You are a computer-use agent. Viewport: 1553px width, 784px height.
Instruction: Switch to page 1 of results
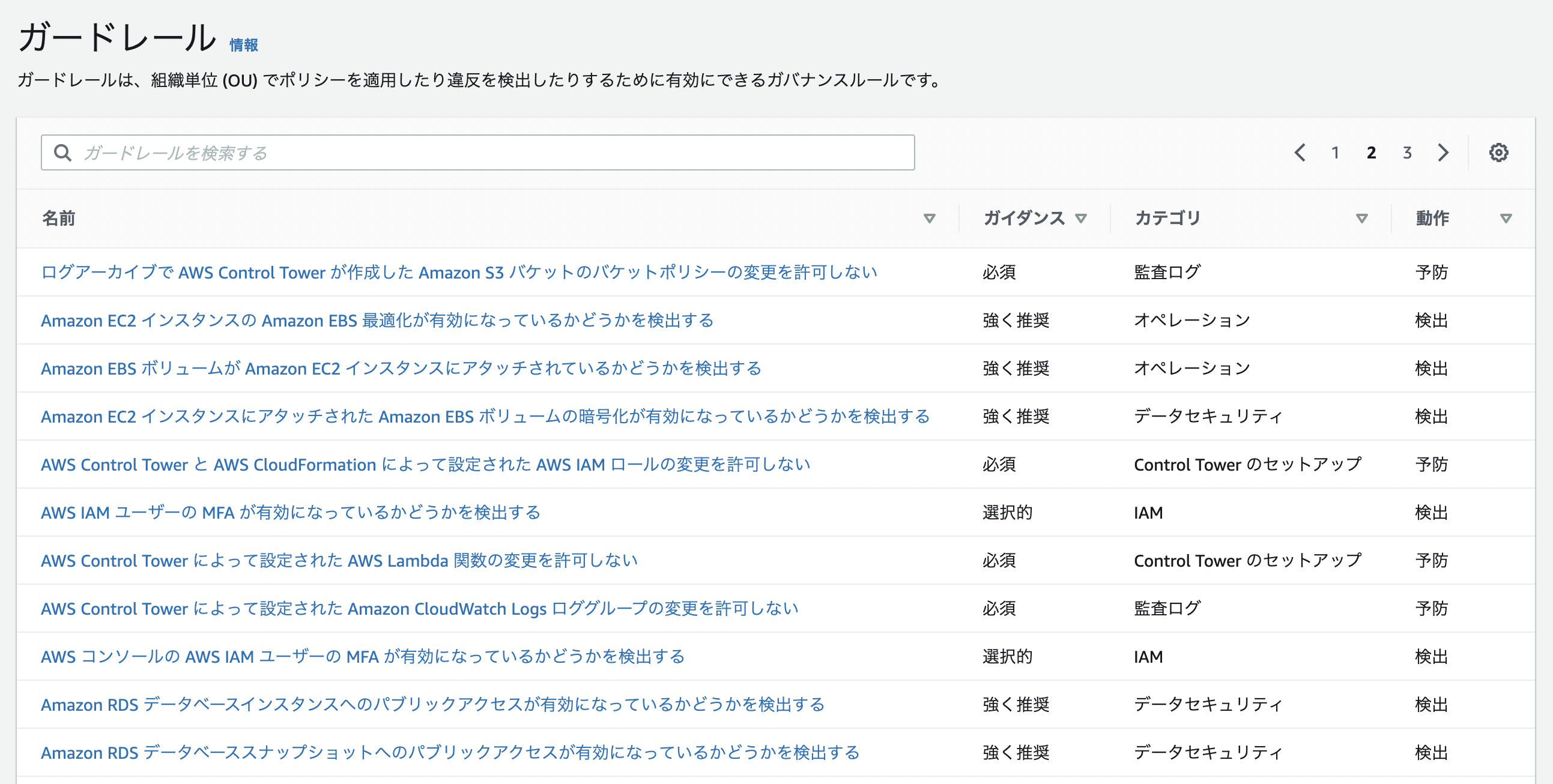1336,152
